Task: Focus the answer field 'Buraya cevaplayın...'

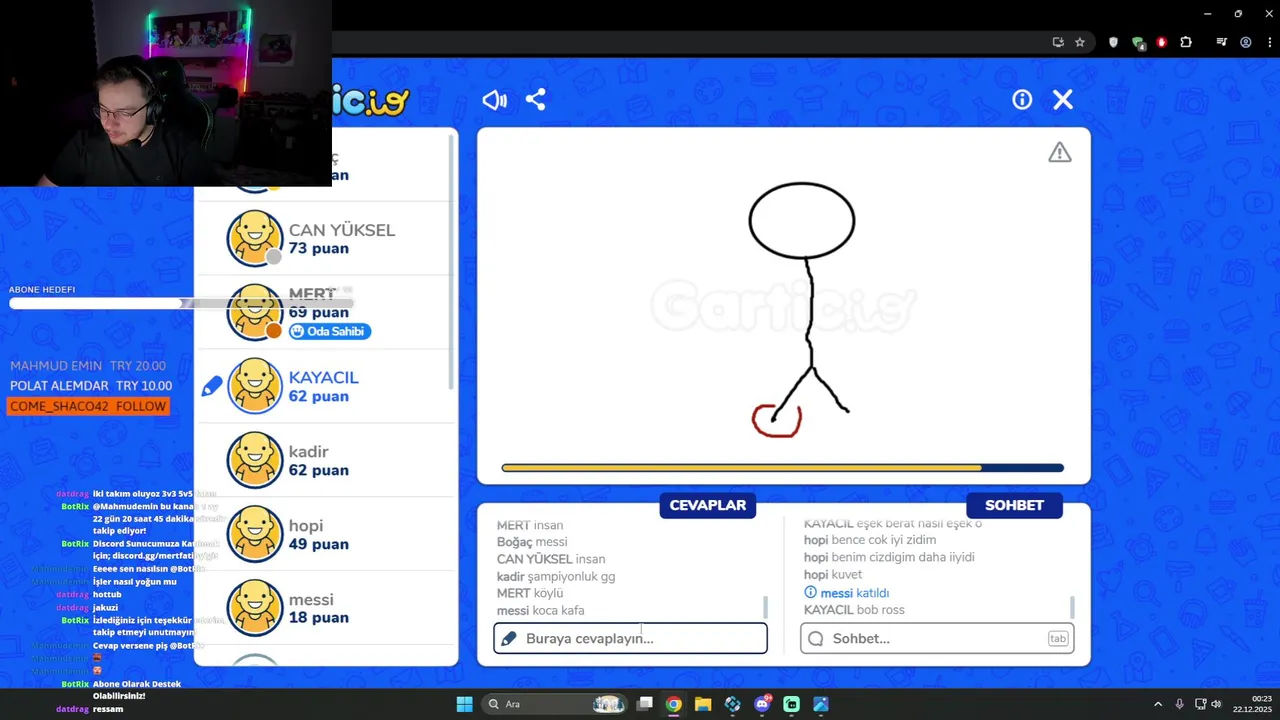Action: (630, 638)
